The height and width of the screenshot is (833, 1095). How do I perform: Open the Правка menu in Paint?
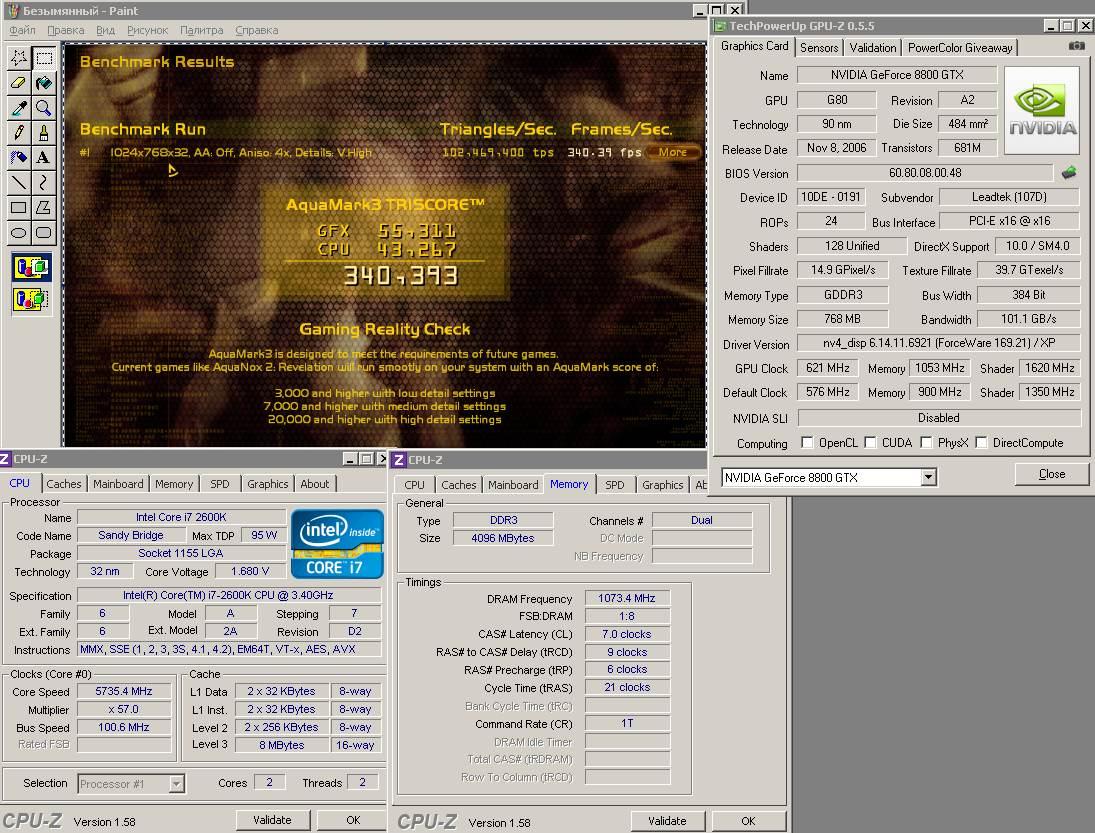66,30
